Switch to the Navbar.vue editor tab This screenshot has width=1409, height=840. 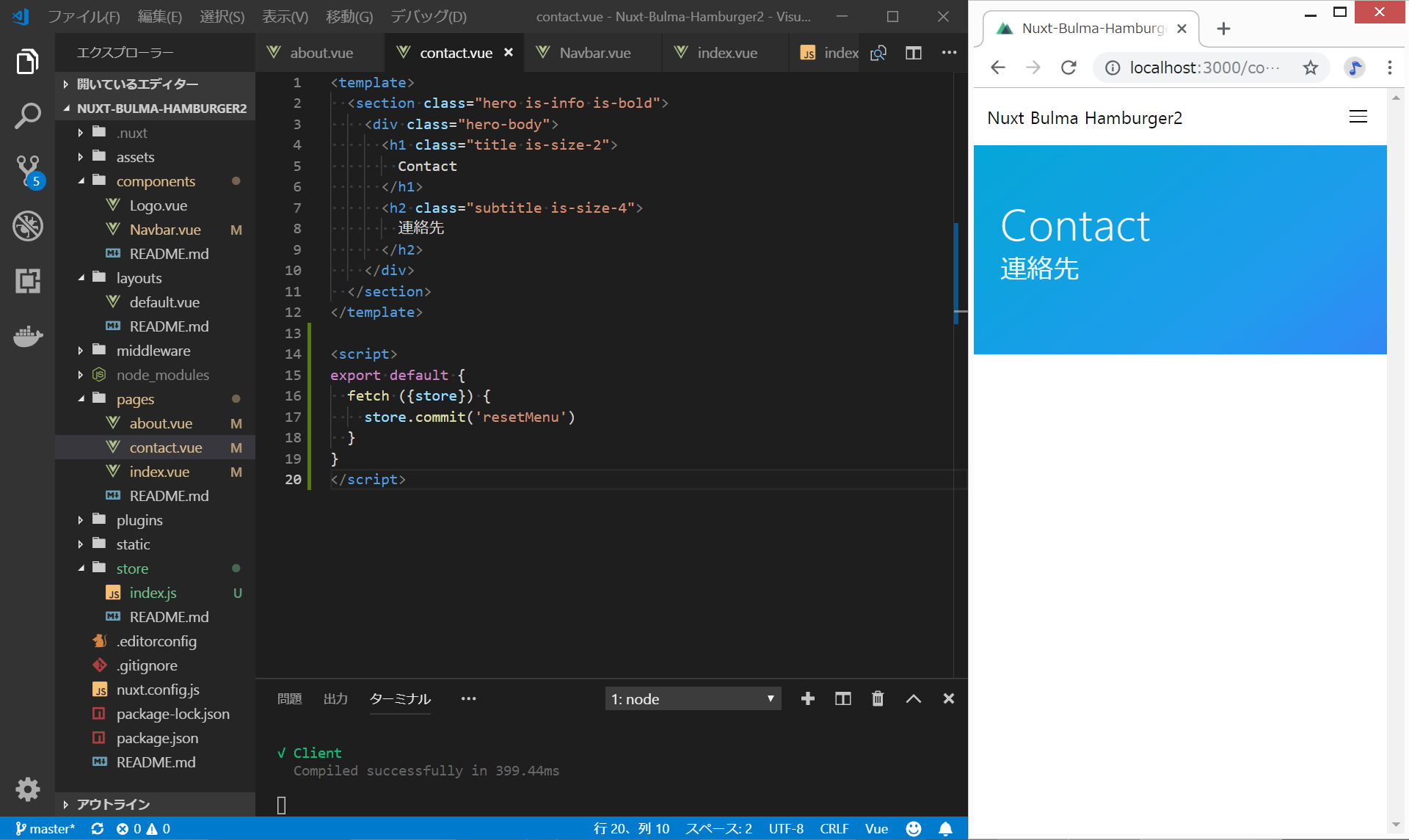click(594, 53)
